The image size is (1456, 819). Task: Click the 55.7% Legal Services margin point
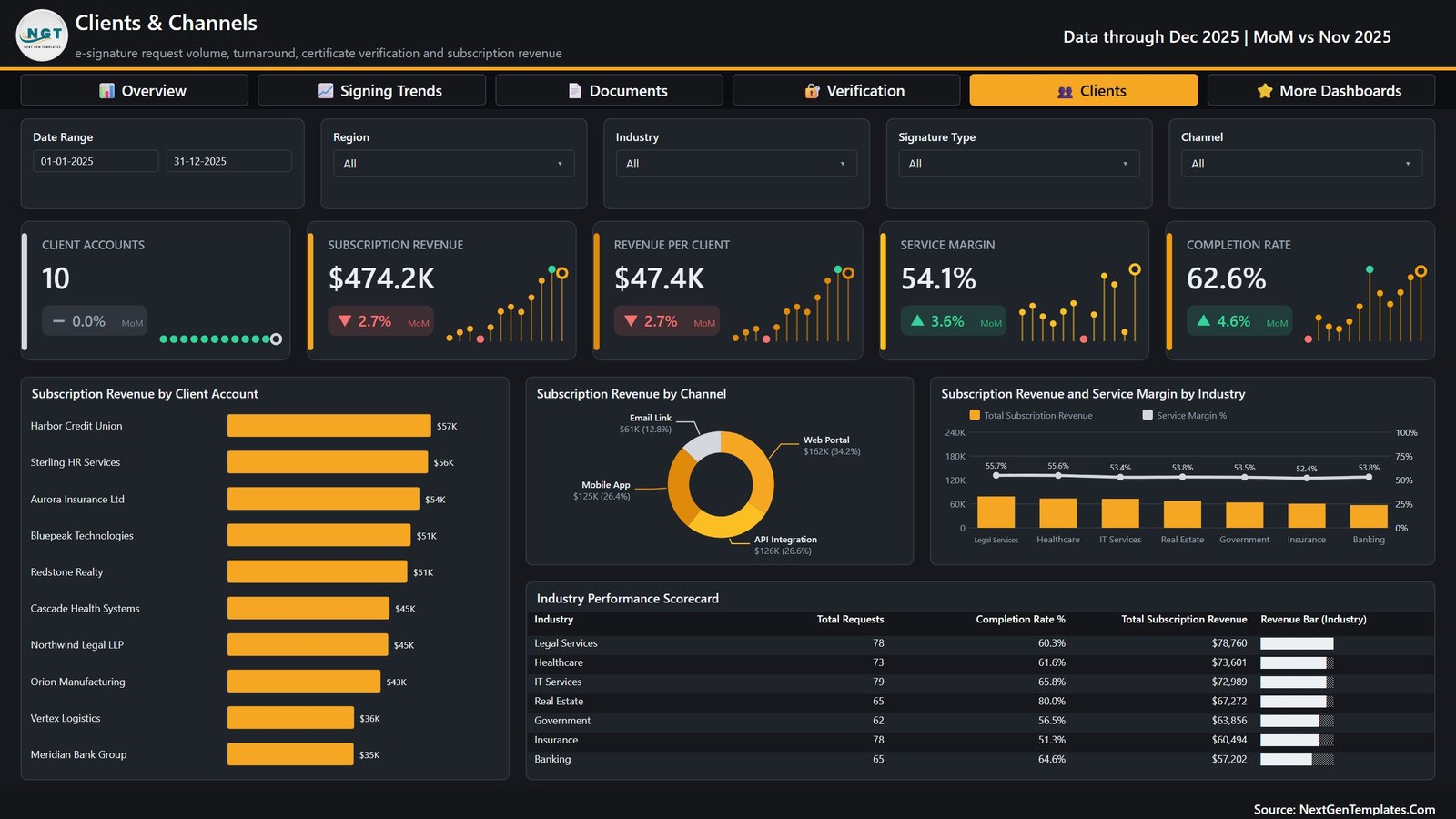click(996, 475)
